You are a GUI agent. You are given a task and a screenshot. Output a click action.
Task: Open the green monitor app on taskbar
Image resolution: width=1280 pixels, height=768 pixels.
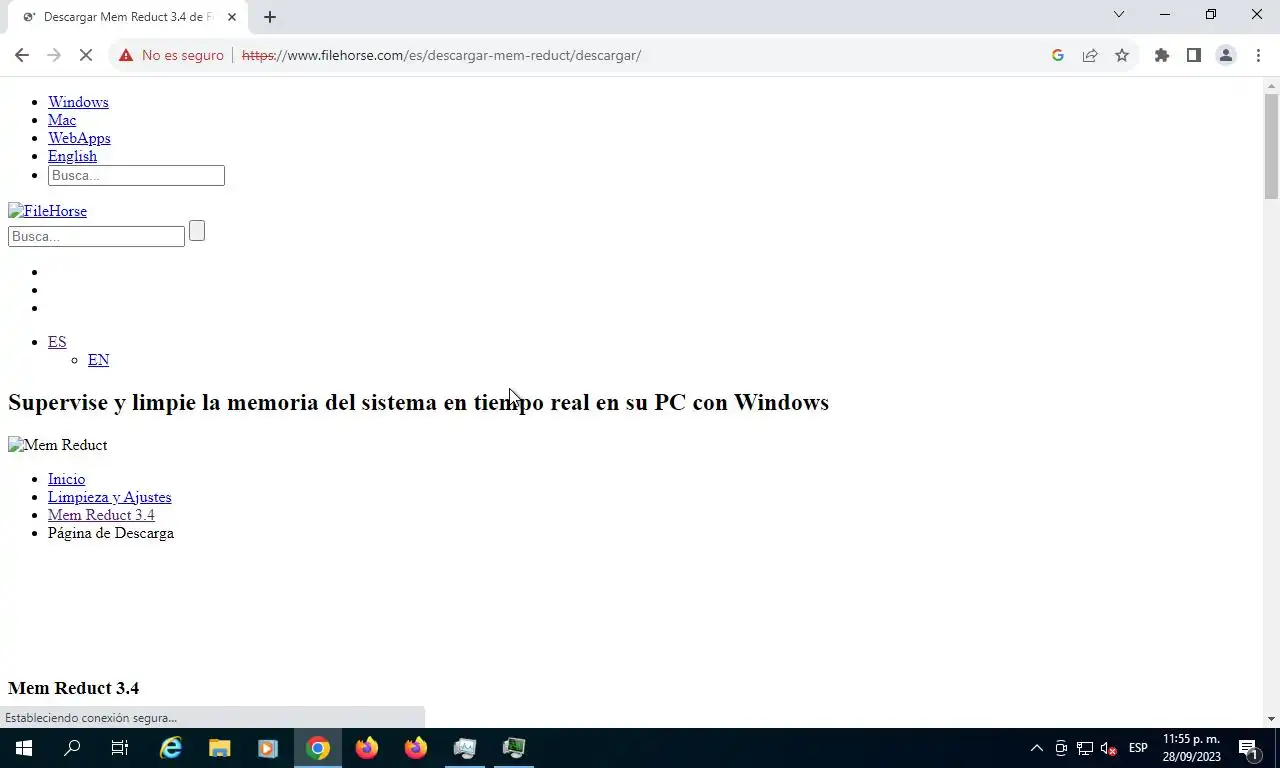(x=514, y=748)
